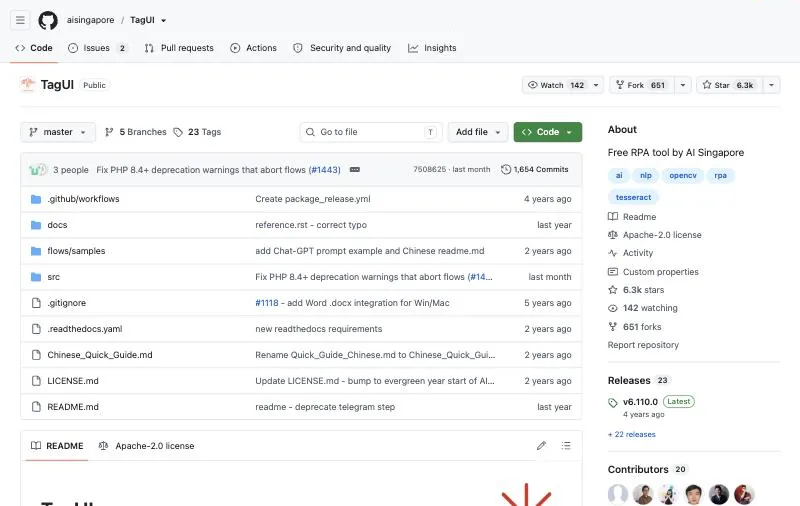View 23 Tags

click(197, 132)
